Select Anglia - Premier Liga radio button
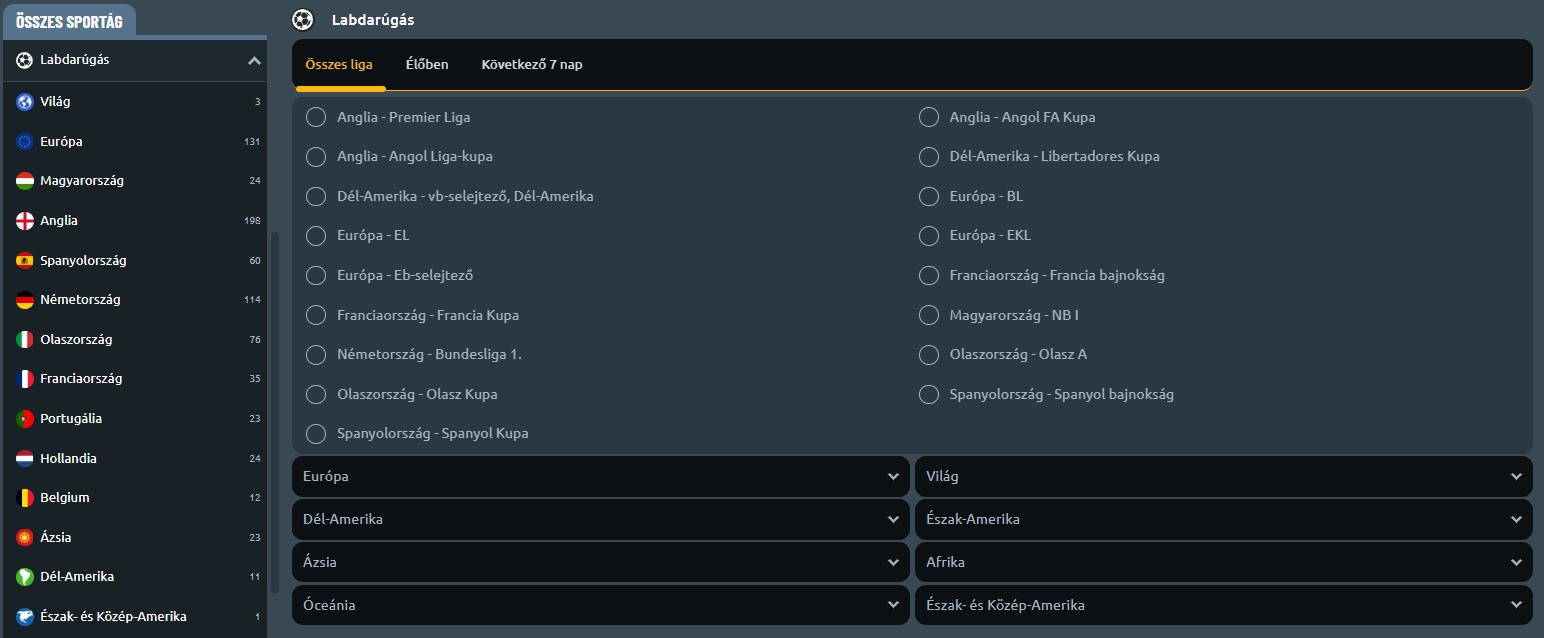The height and width of the screenshot is (638, 1544). (316, 117)
